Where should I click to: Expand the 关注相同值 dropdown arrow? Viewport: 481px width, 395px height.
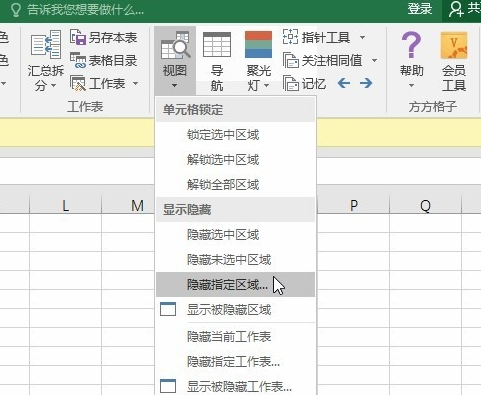click(x=374, y=60)
